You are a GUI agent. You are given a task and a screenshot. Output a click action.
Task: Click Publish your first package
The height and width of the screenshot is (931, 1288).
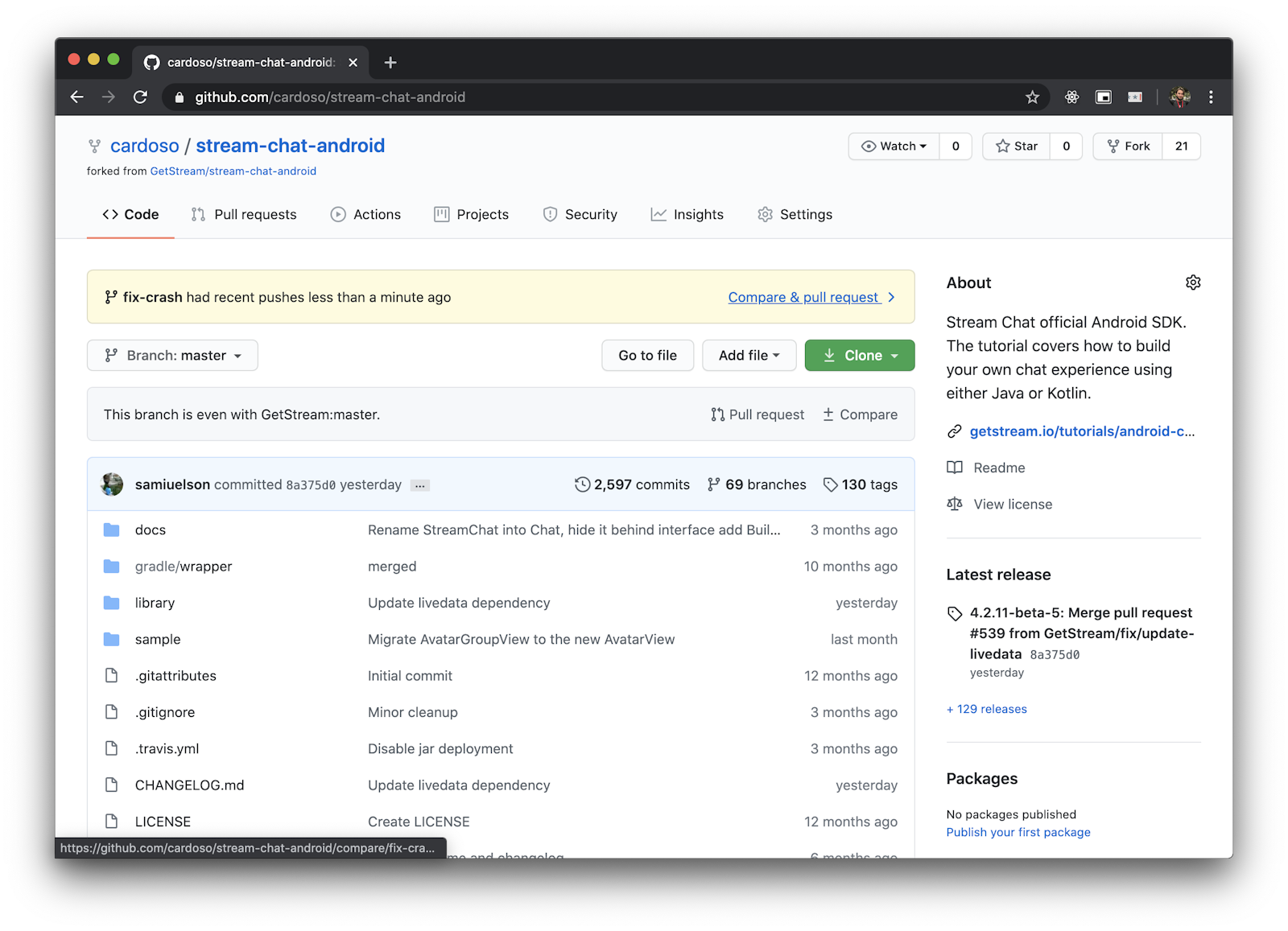tap(1018, 832)
